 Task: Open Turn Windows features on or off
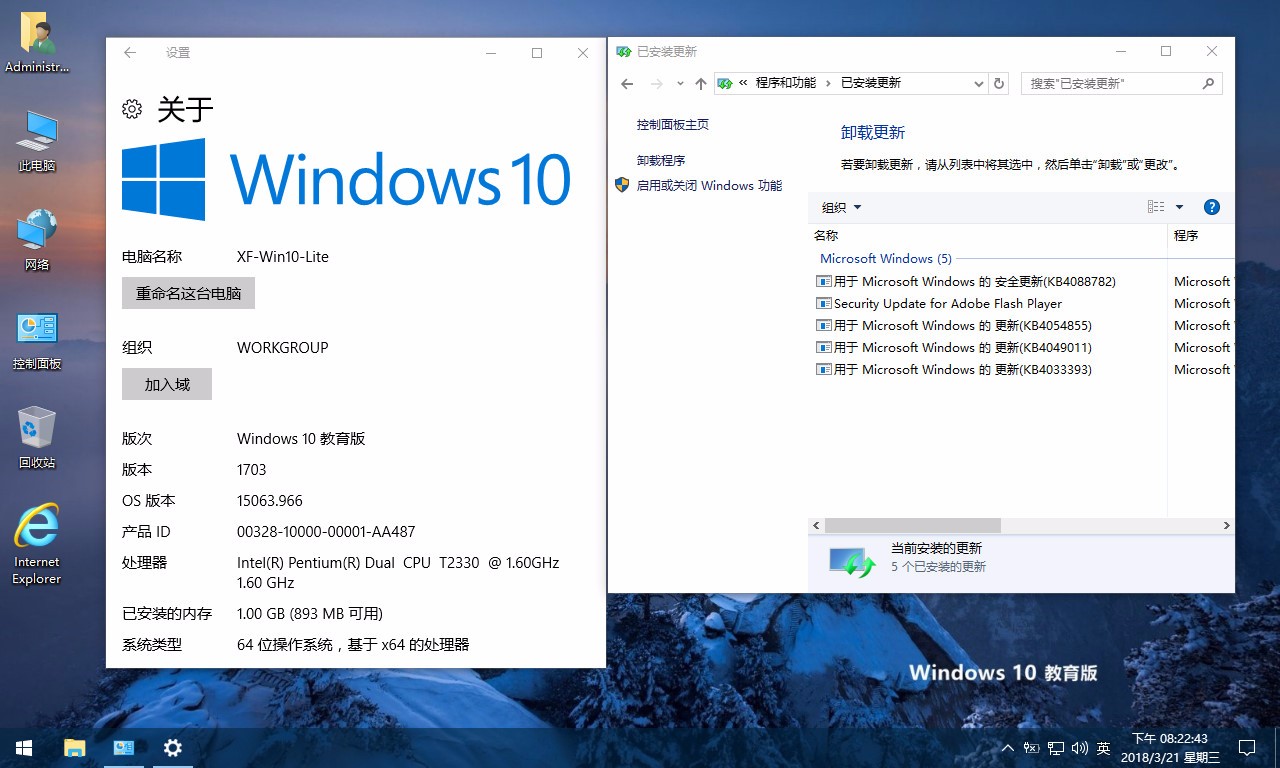709,185
